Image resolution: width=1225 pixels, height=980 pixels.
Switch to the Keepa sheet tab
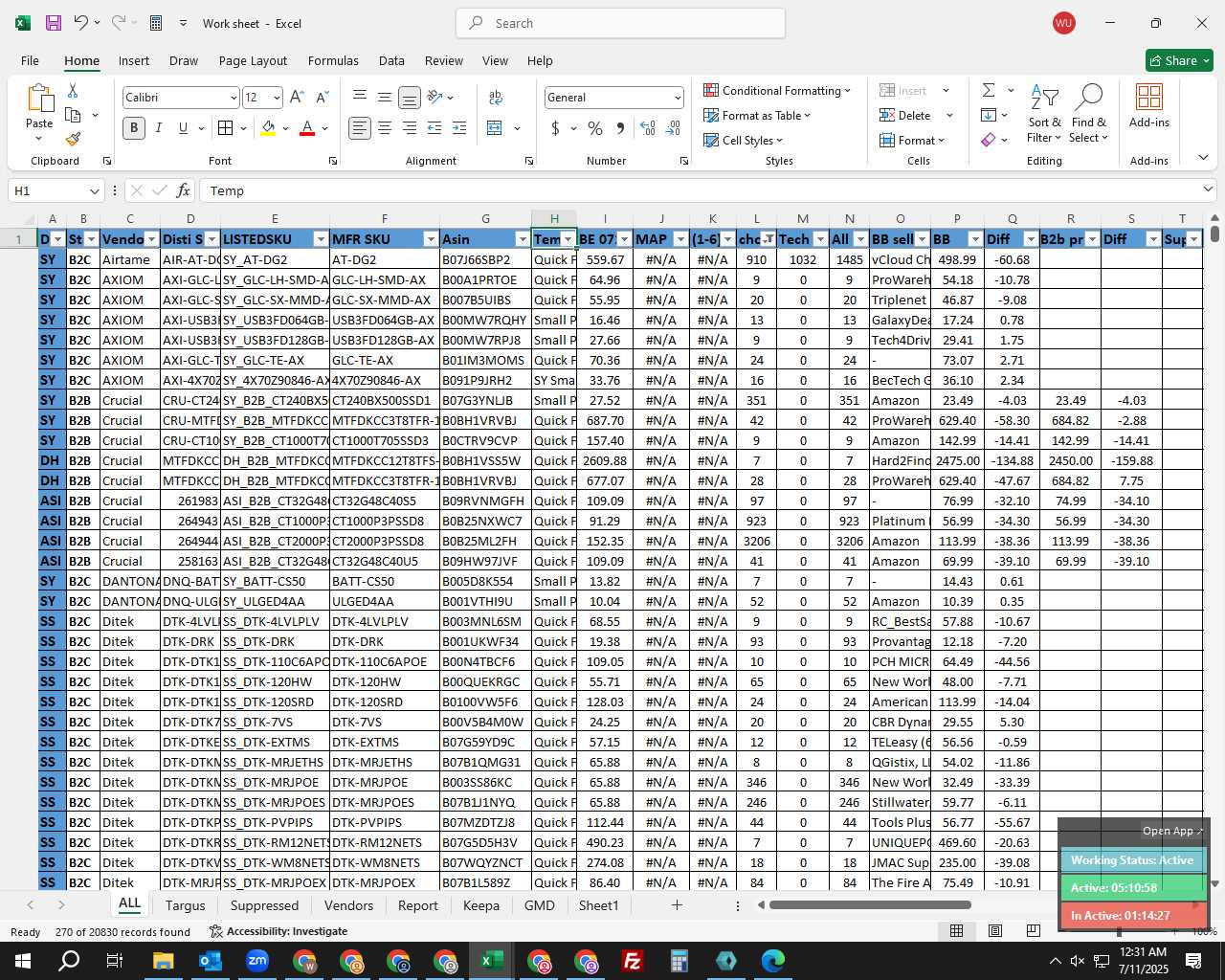(x=480, y=905)
